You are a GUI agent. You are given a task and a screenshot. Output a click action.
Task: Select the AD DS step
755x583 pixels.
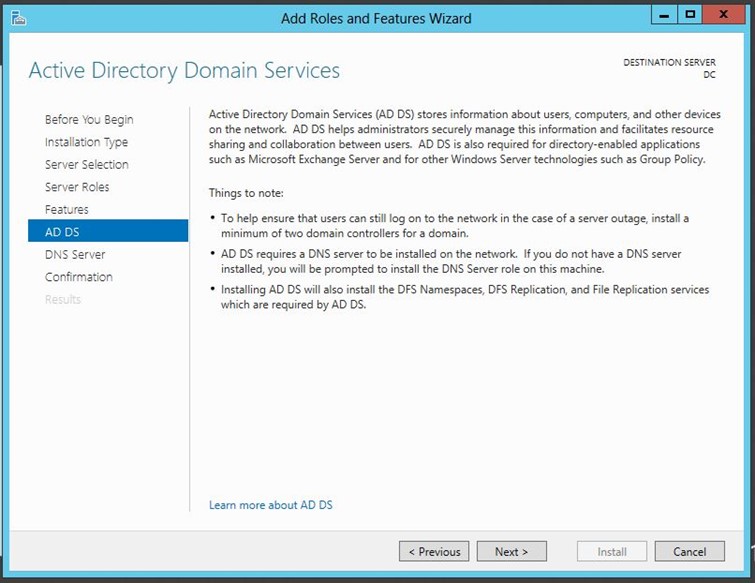tap(108, 231)
